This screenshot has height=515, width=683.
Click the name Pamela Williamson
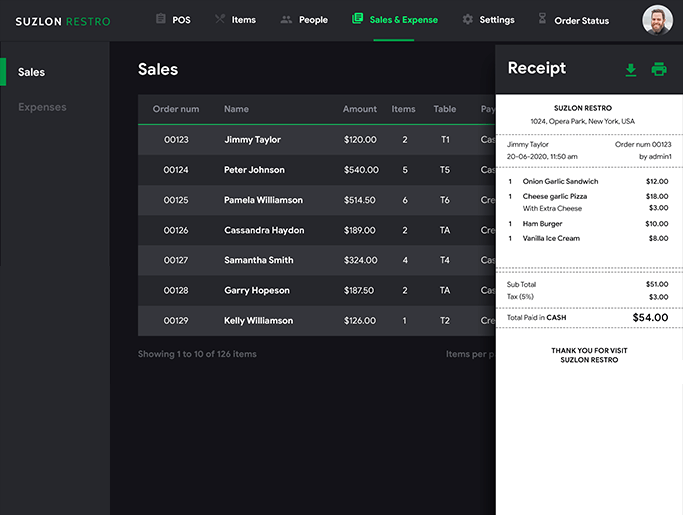pyautogui.click(x=263, y=200)
